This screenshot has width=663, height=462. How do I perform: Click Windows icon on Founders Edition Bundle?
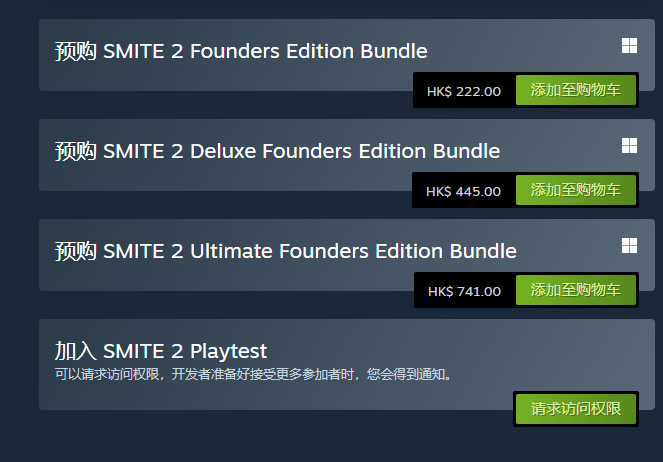point(629,46)
